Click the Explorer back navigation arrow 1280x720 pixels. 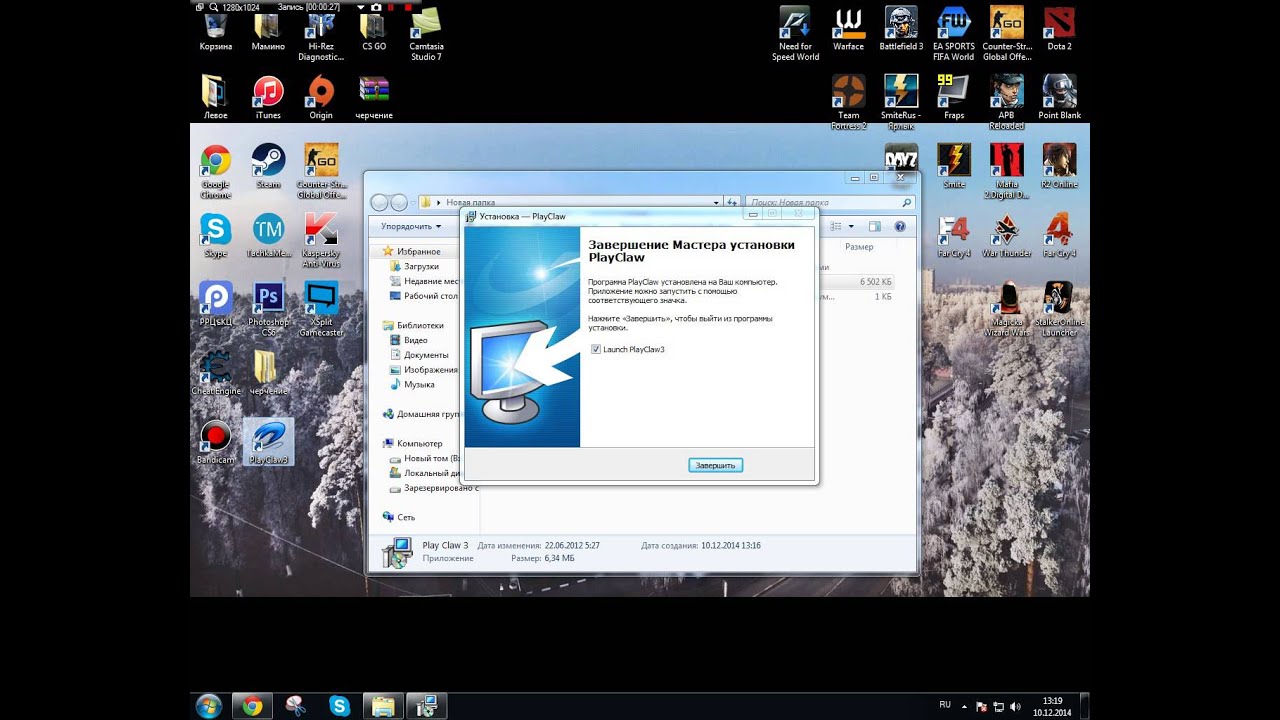[379, 202]
